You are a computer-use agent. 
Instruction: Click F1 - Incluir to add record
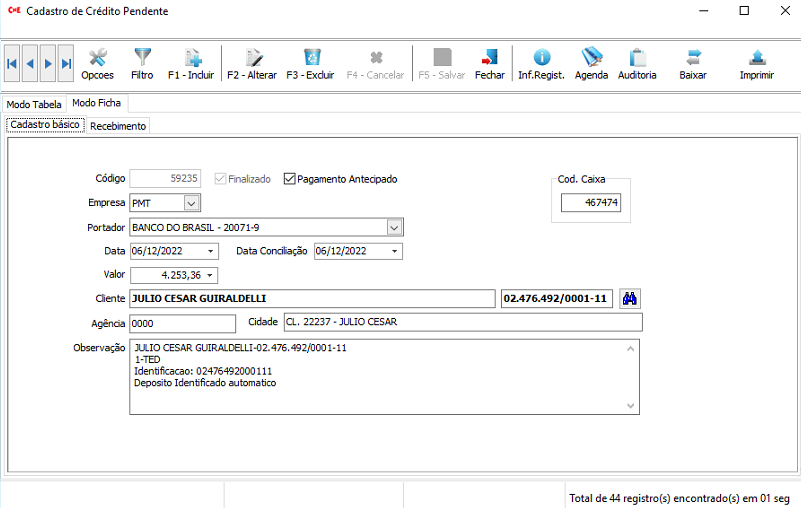pos(191,64)
